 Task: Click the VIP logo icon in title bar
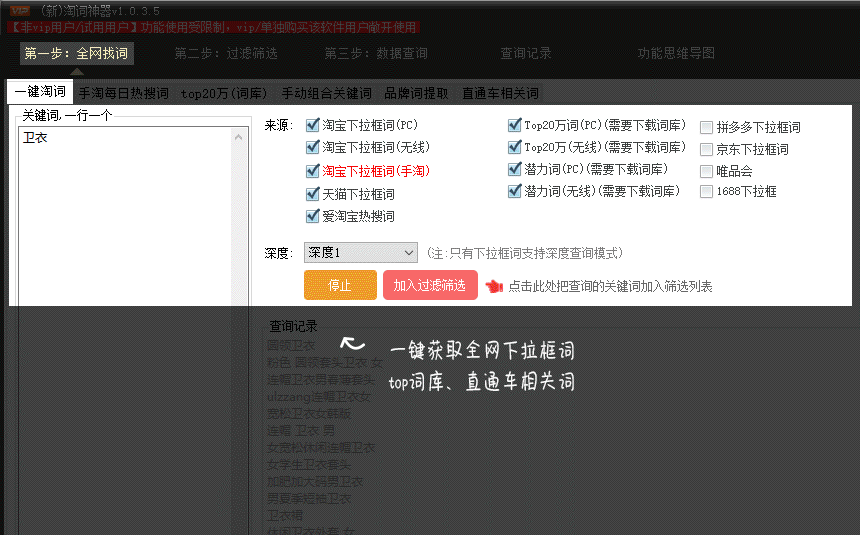[x=20, y=10]
